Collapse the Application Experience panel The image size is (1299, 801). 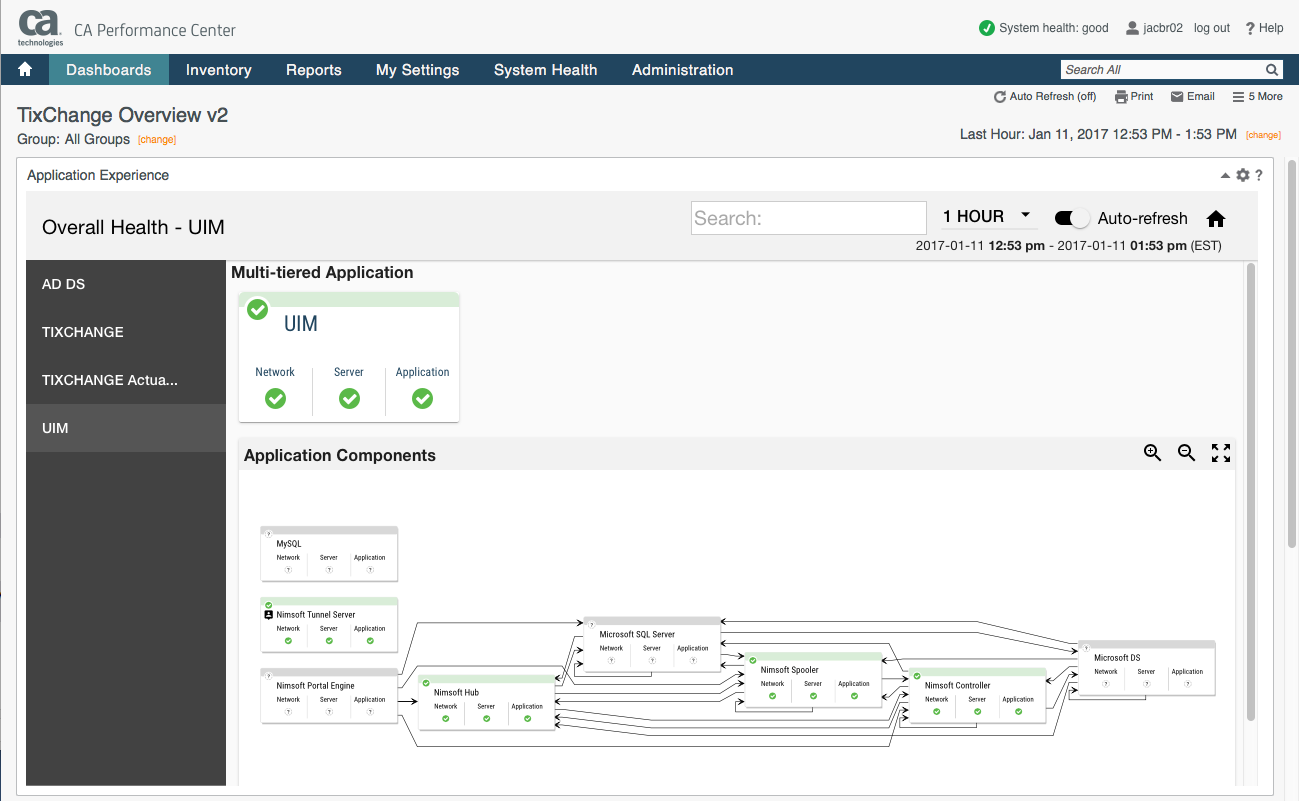tap(1224, 175)
